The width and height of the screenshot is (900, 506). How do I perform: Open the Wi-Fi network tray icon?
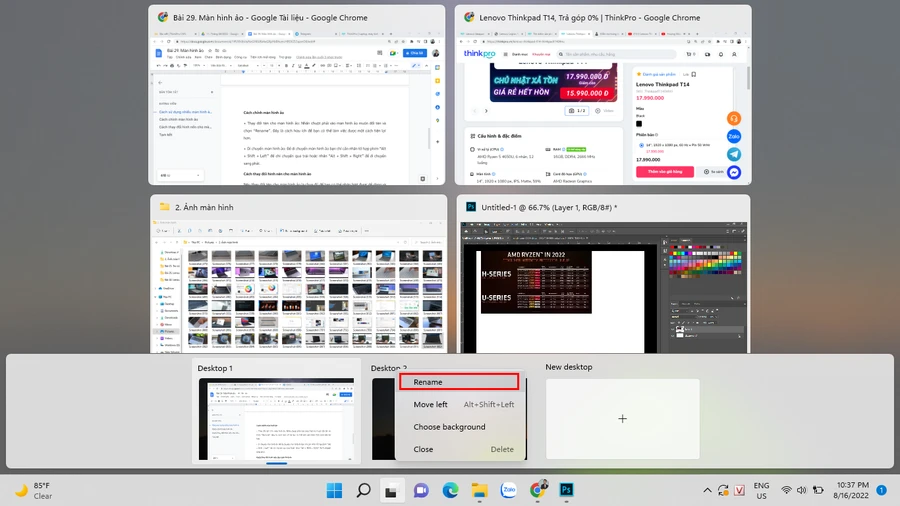coord(786,491)
